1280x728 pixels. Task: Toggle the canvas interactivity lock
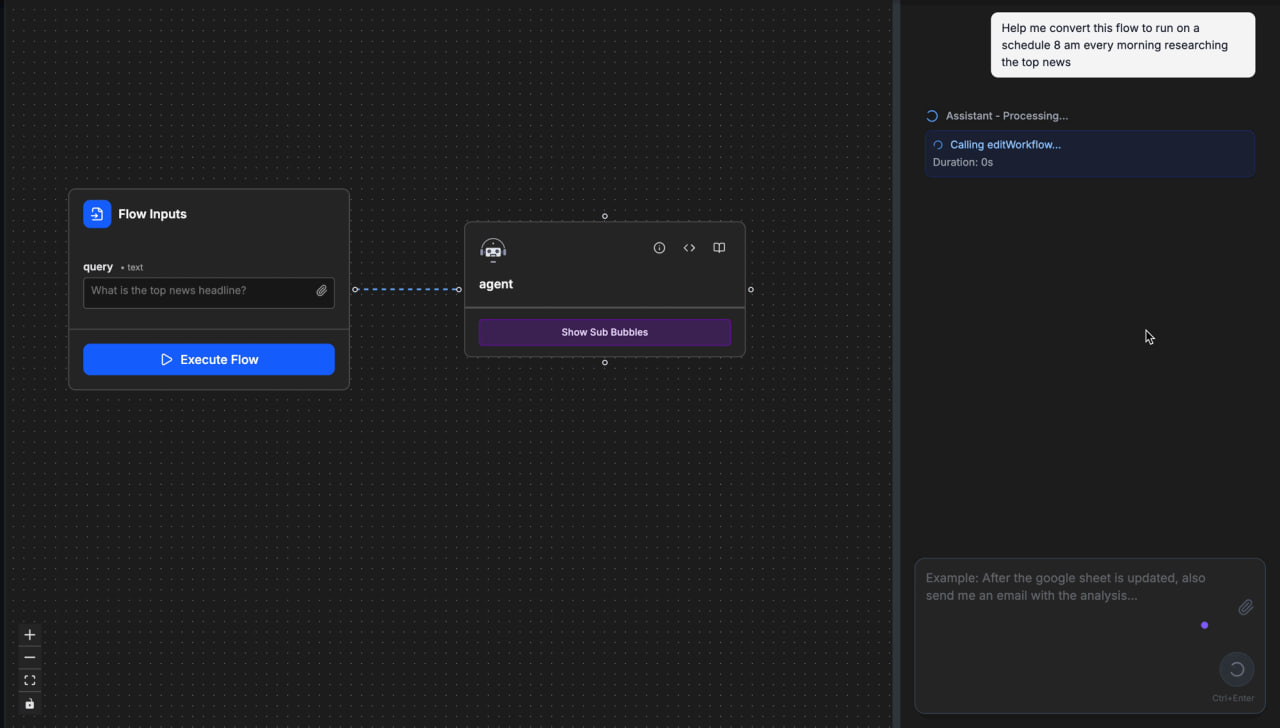(x=30, y=704)
